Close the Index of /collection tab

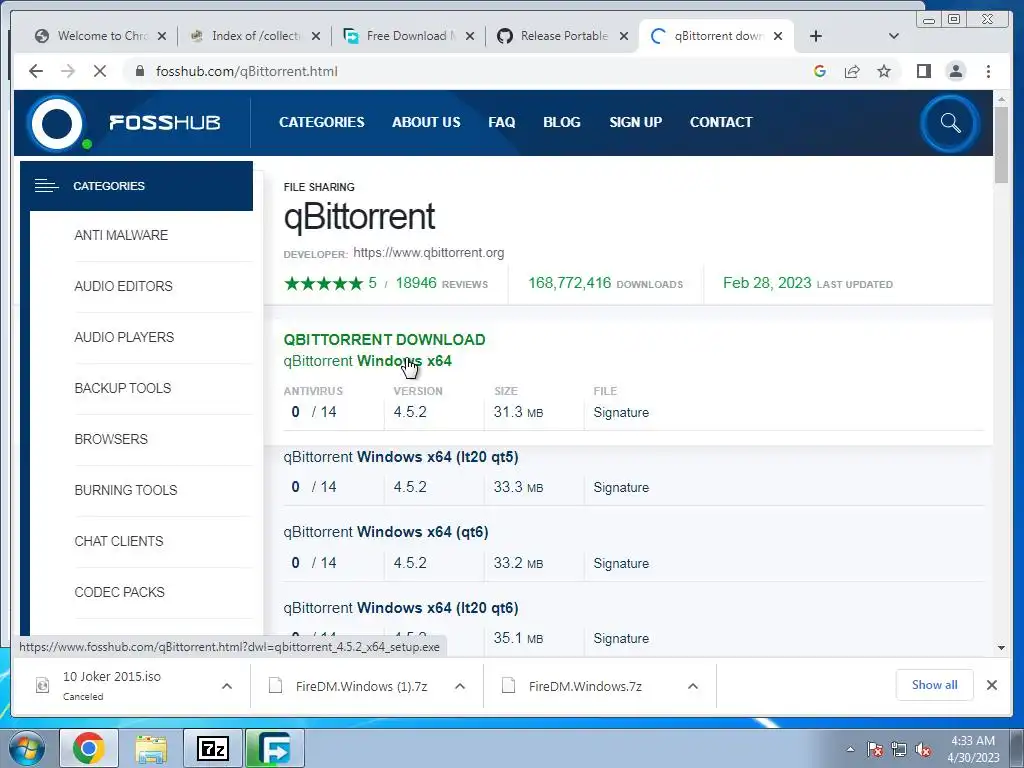pos(316,36)
